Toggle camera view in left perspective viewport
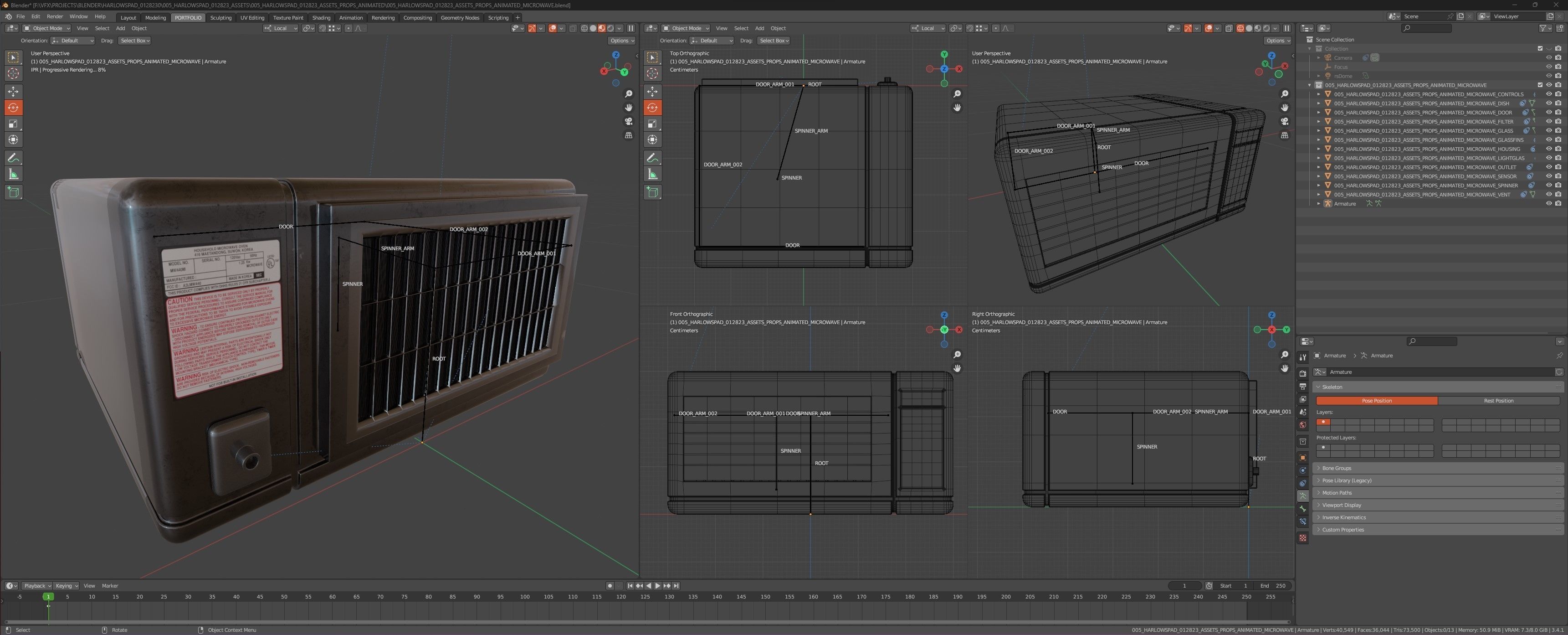This screenshot has width=1568, height=635. (x=628, y=121)
